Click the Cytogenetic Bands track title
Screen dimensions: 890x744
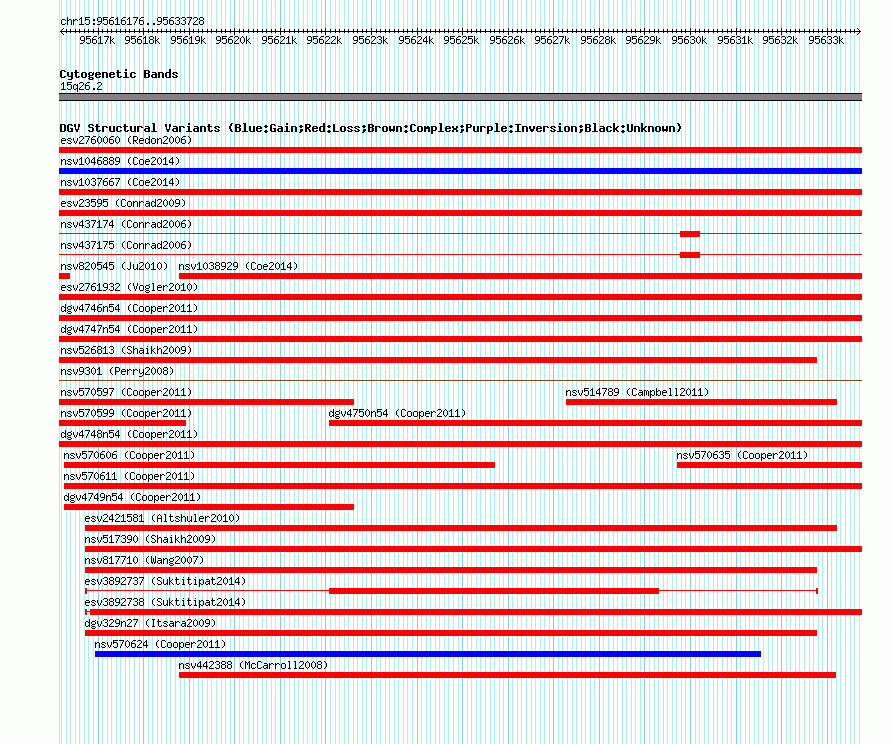coord(119,74)
